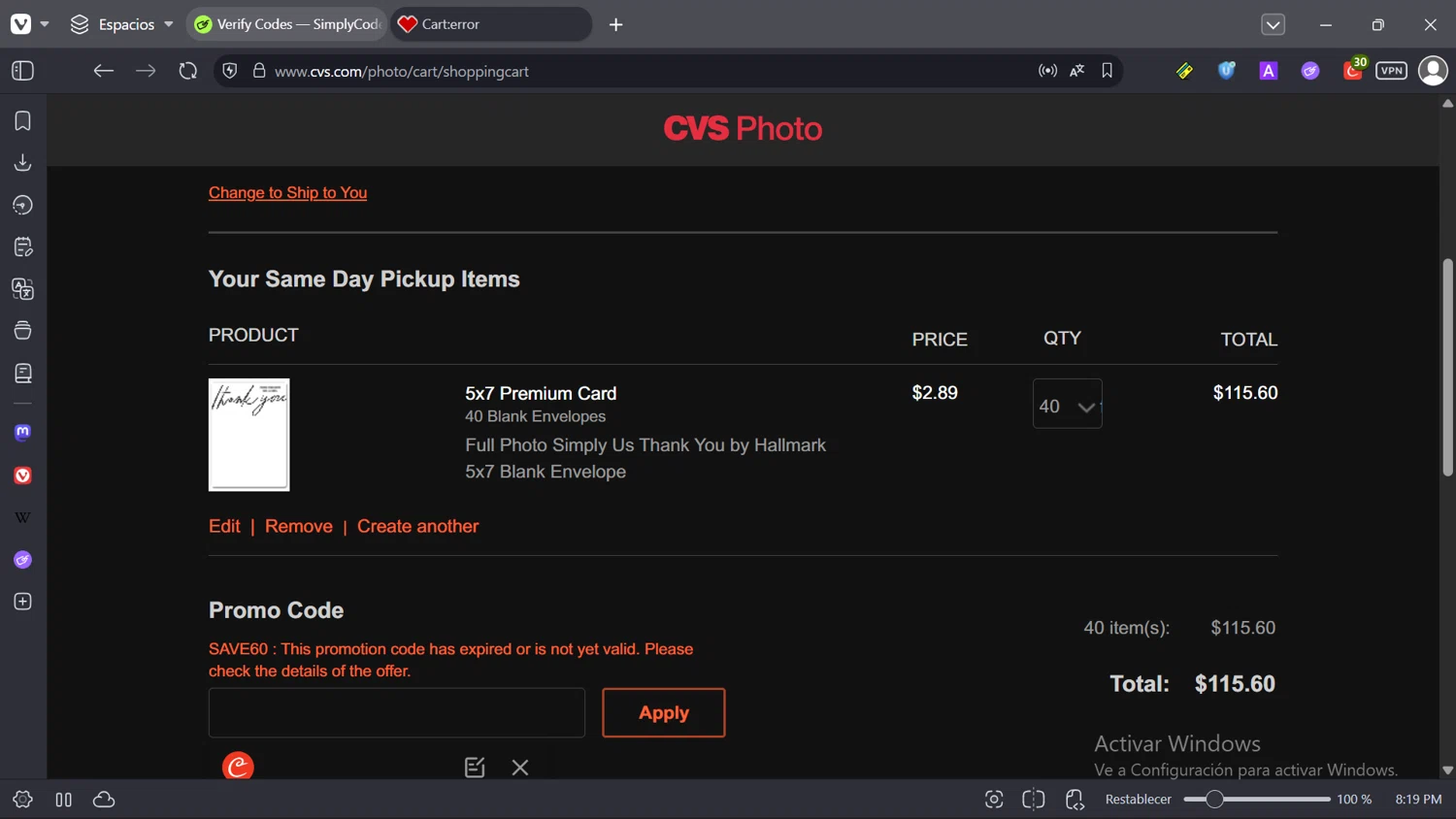Image resolution: width=1456 pixels, height=819 pixels.
Task: Open a new tab with plus button
Action: click(x=616, y=24)
